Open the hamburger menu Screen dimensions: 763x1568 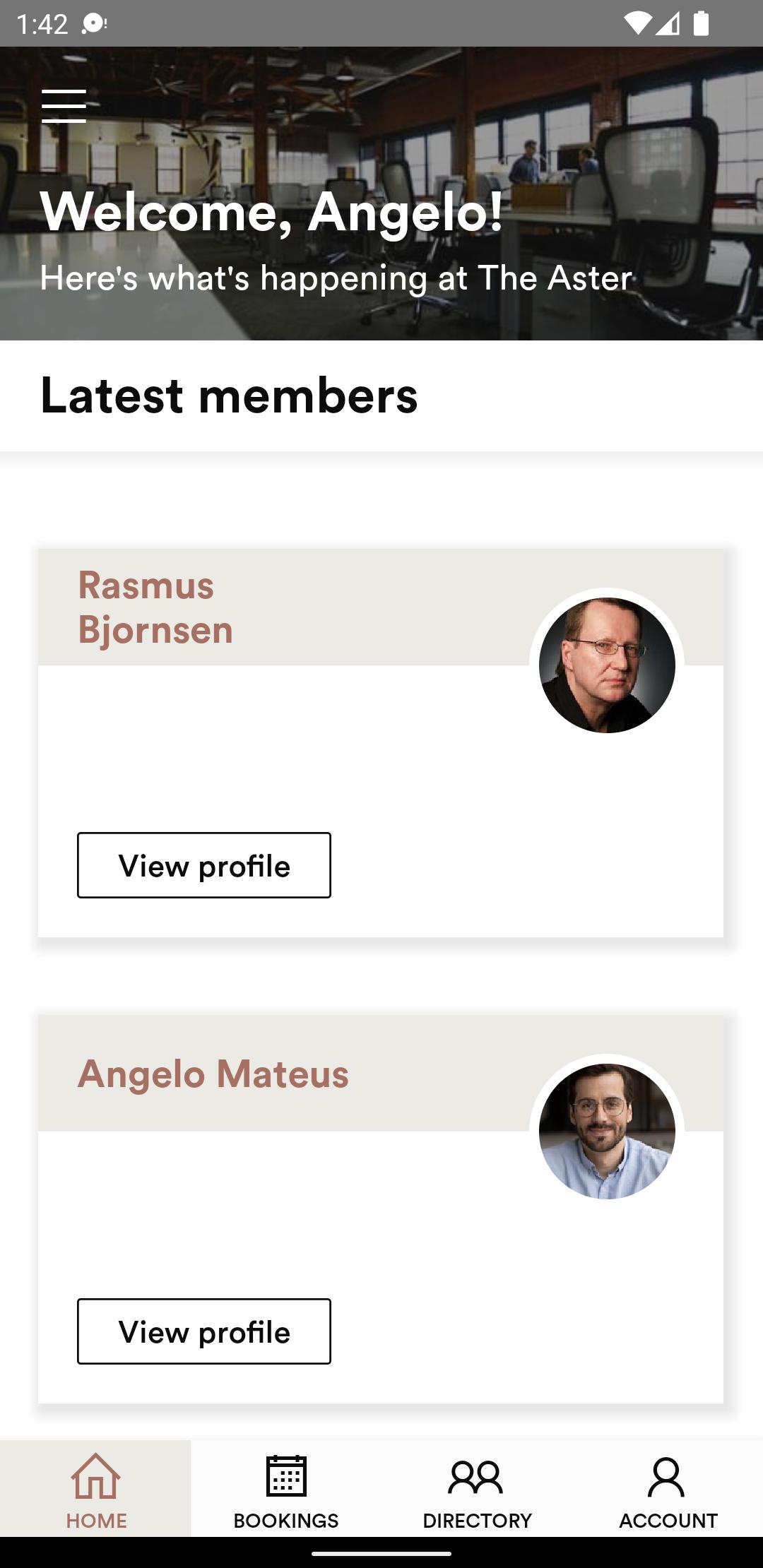coord(64,106)
